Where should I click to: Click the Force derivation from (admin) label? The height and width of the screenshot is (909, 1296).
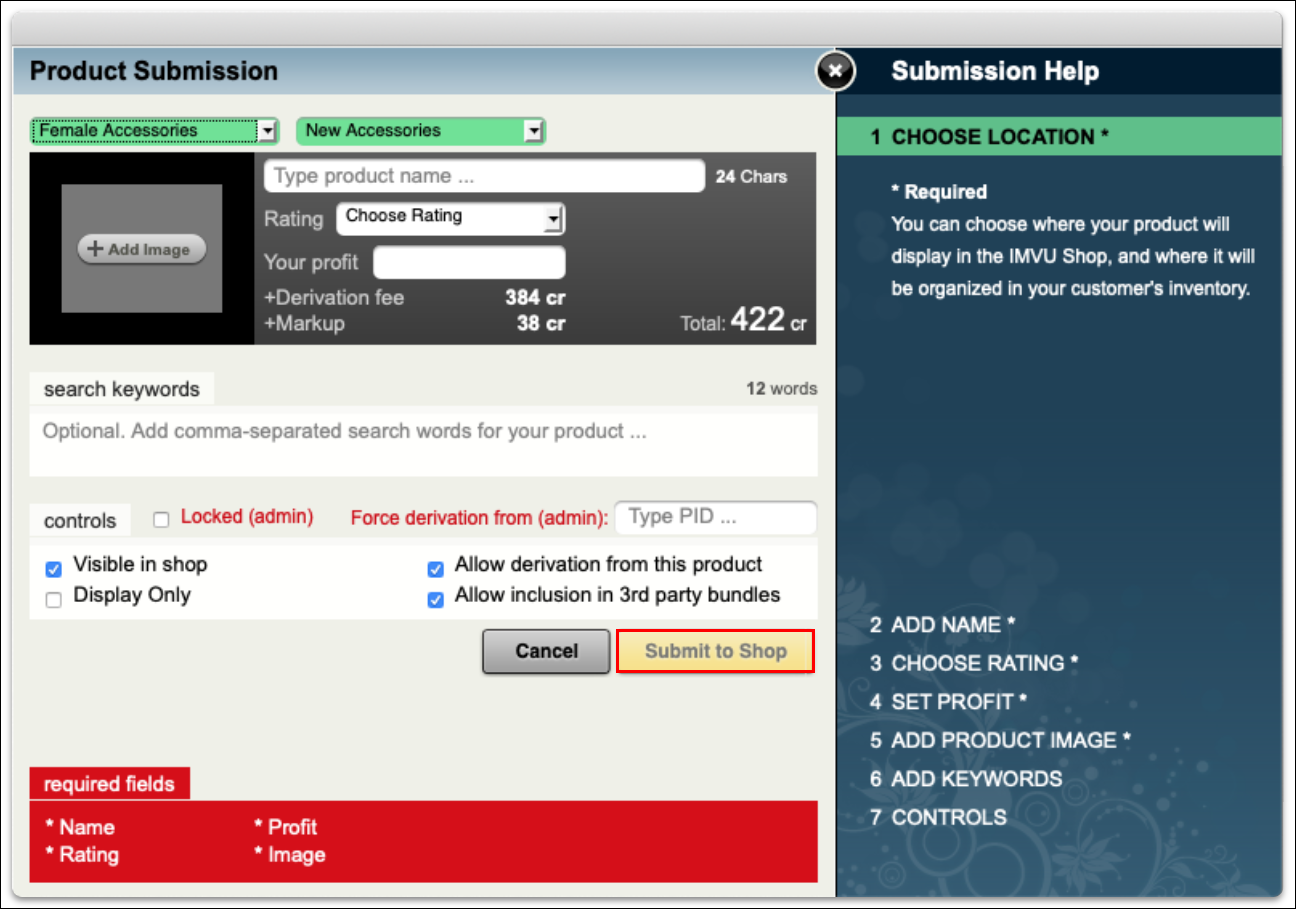click(x=479, y=518)
